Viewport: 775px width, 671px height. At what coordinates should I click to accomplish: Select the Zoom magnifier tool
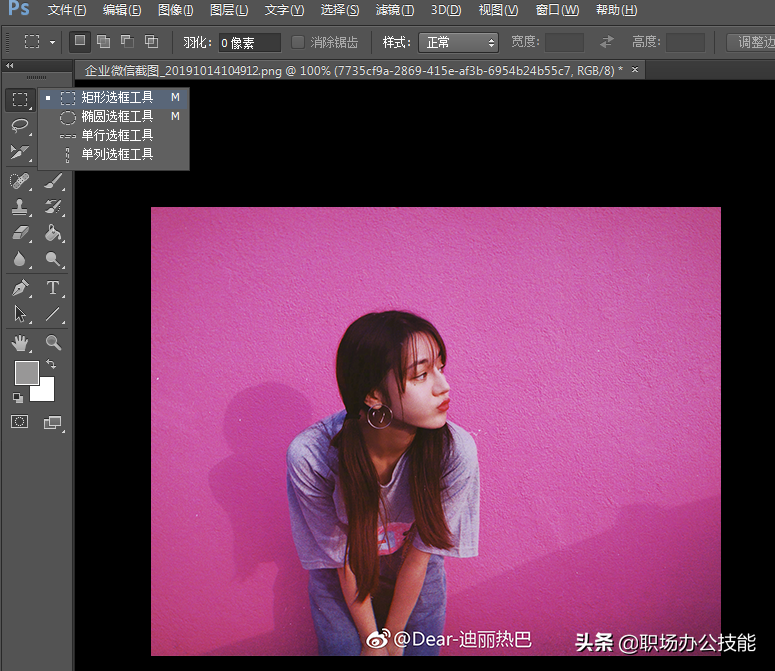click(x=53, y=342)
